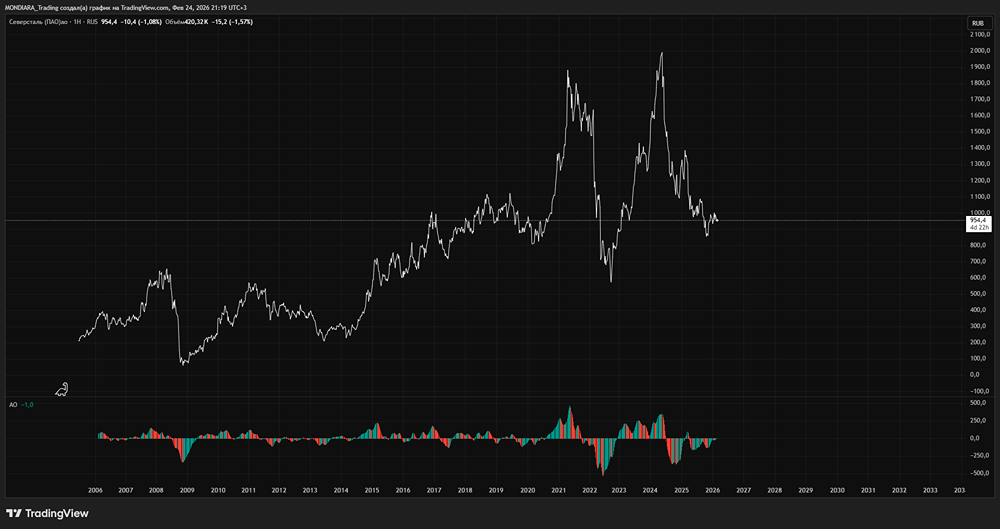Click the Объём 420,32 K volume value
Image resolution: width=1000 pixels, height=529 pixels.
[186, 22]
